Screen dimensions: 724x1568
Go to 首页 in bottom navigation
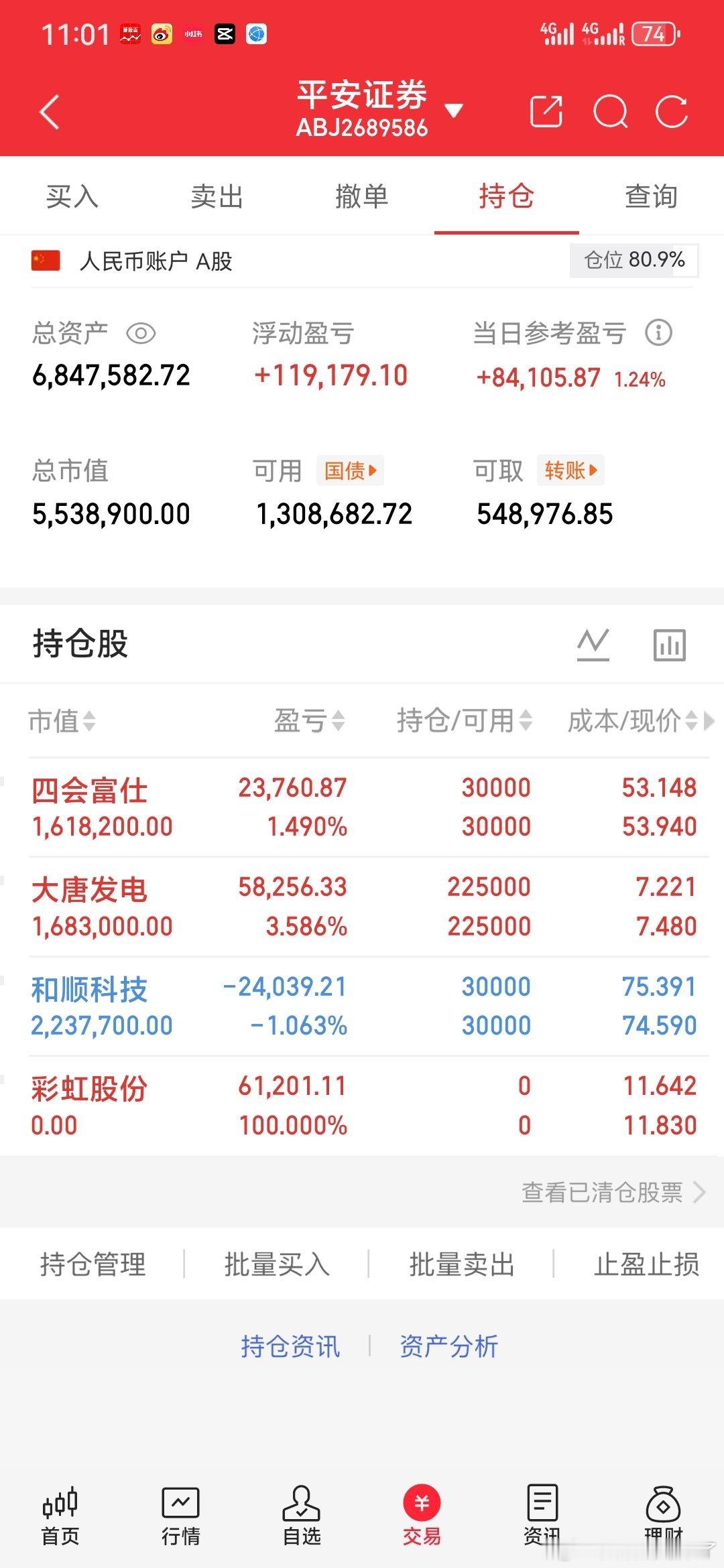[x=60, y=1516]
